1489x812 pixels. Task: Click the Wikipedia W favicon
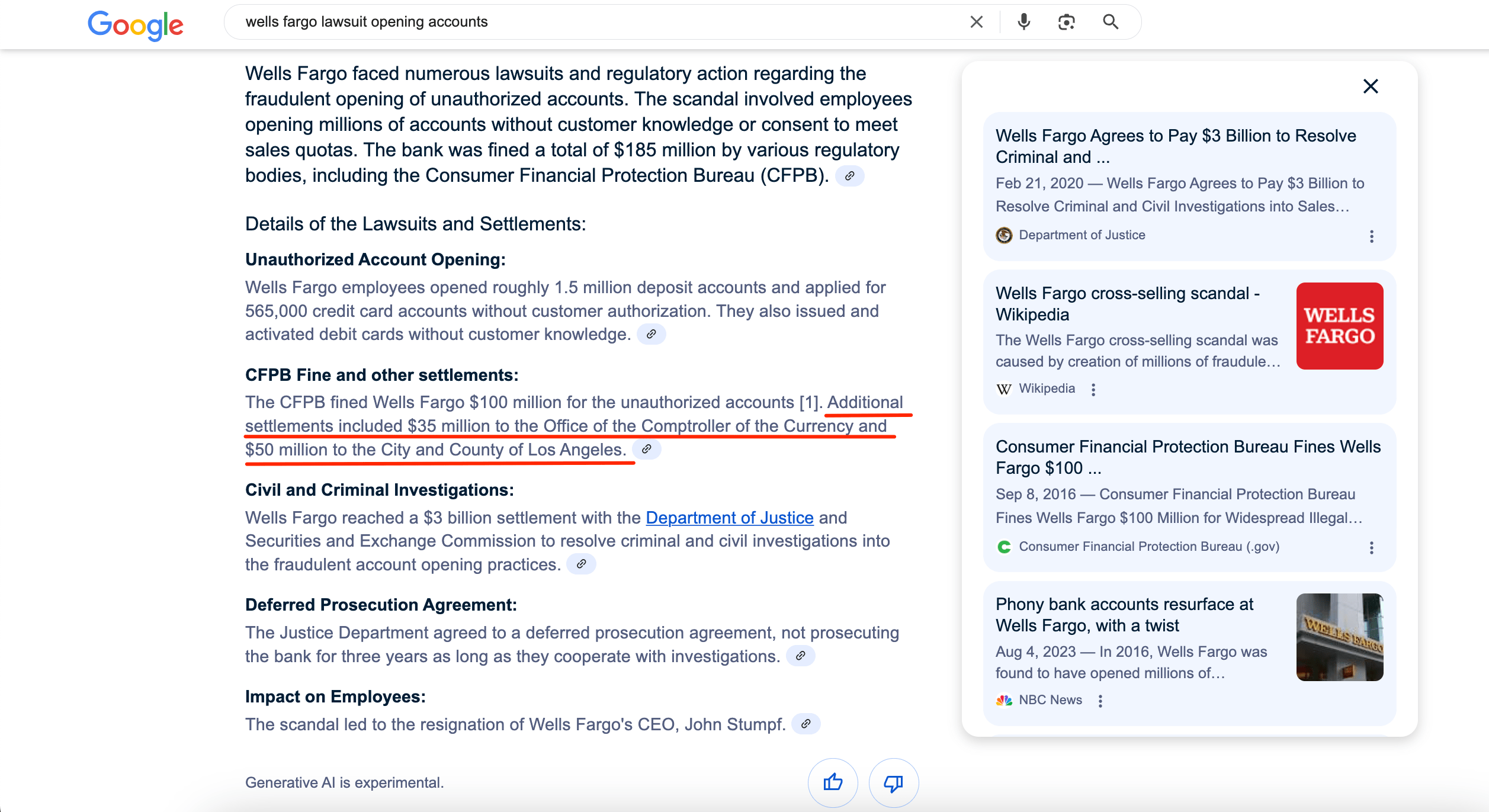point(1004,389)
